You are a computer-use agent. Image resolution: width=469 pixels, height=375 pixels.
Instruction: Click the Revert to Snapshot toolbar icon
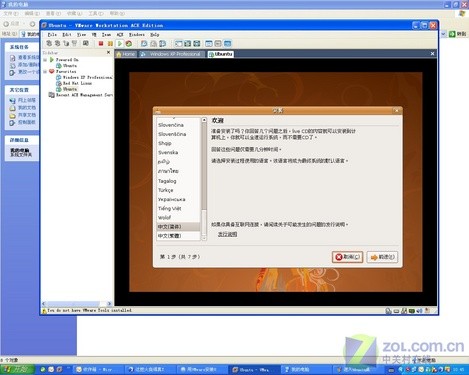click(153, 43)
